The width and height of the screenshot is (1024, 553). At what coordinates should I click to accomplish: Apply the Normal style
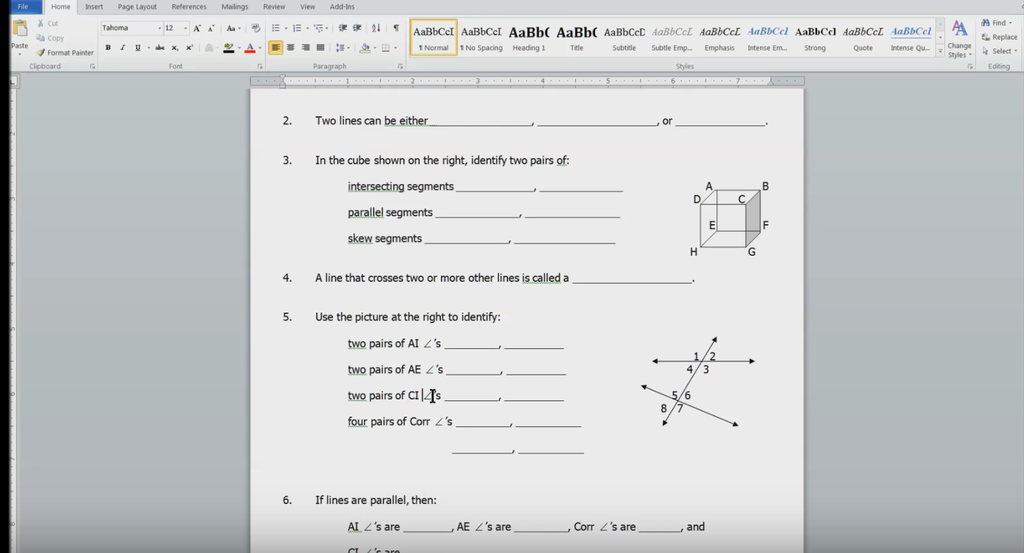point(434,38)
